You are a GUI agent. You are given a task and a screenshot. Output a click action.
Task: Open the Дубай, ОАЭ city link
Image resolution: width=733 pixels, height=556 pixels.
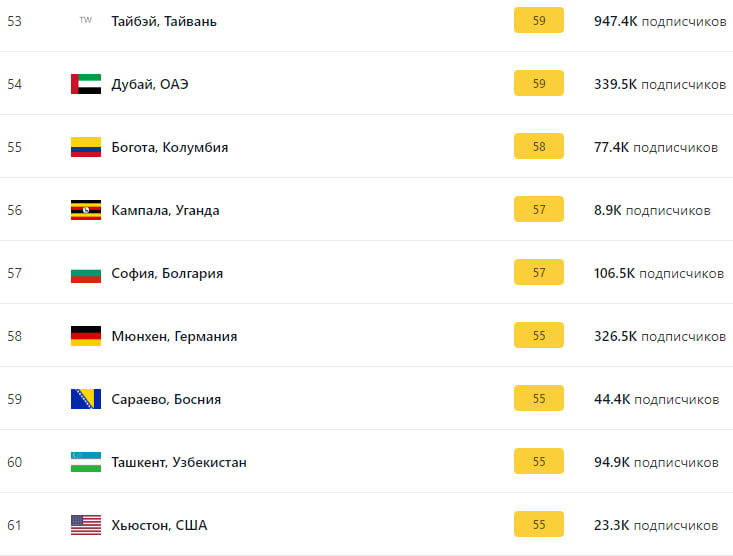click(150, 84)
